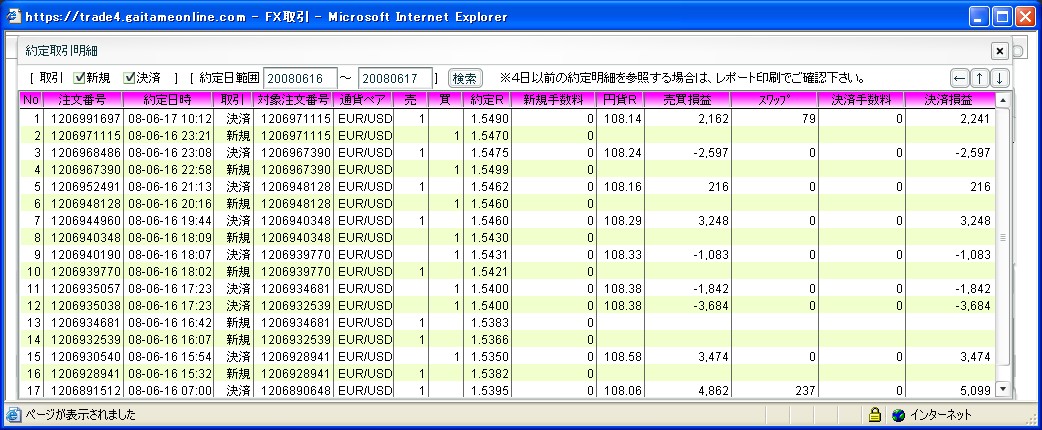The height and width of the screenshot is (430, 1042).
Task: Toggle the 新規 checkbox
Action: tap(79, 78)
